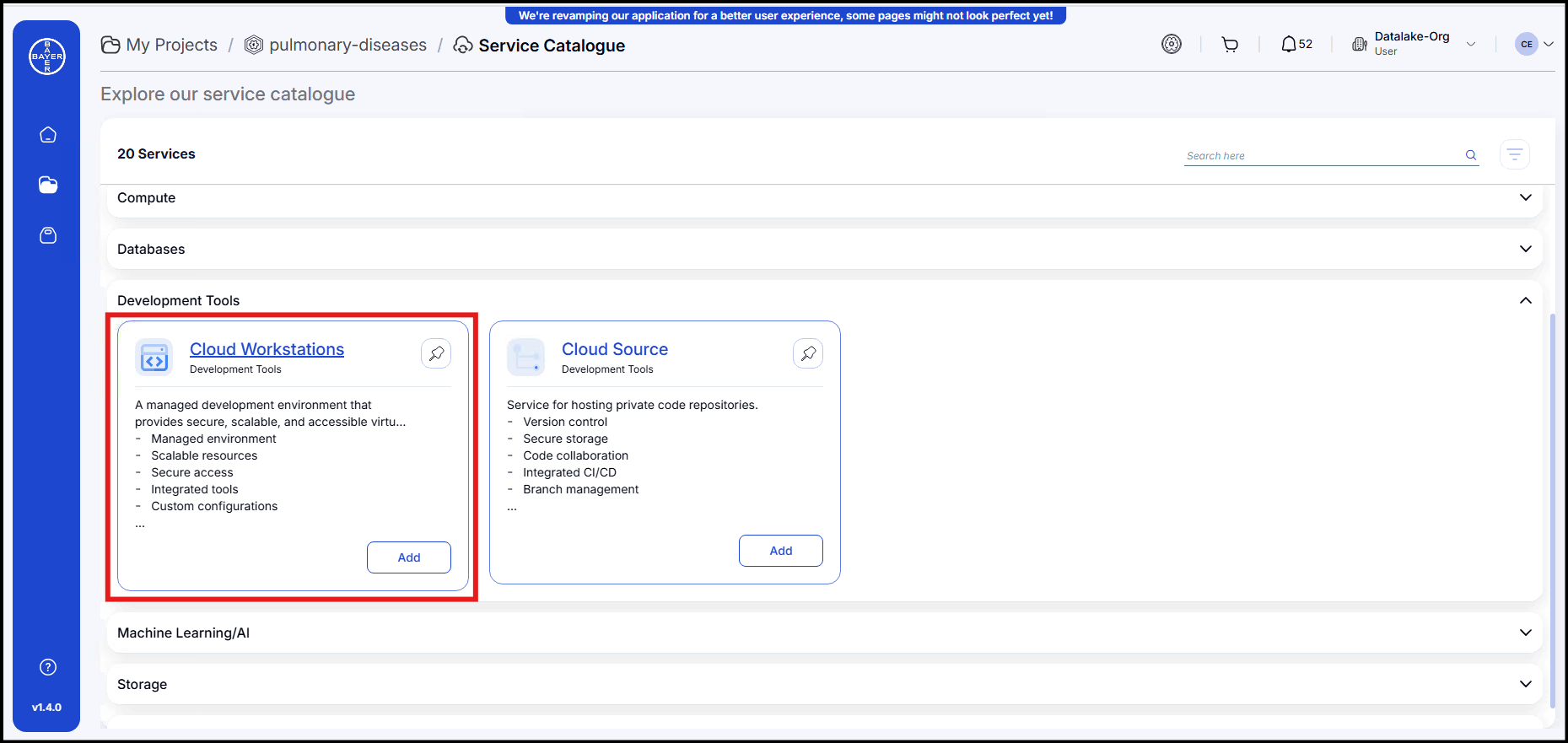Click the Databases section title
1568x743 pixels.
point(151,249)
